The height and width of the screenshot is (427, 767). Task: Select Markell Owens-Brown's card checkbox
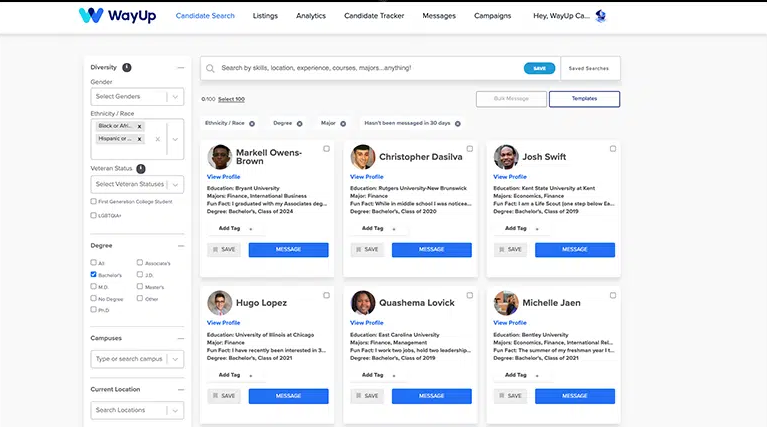(326, 149)
